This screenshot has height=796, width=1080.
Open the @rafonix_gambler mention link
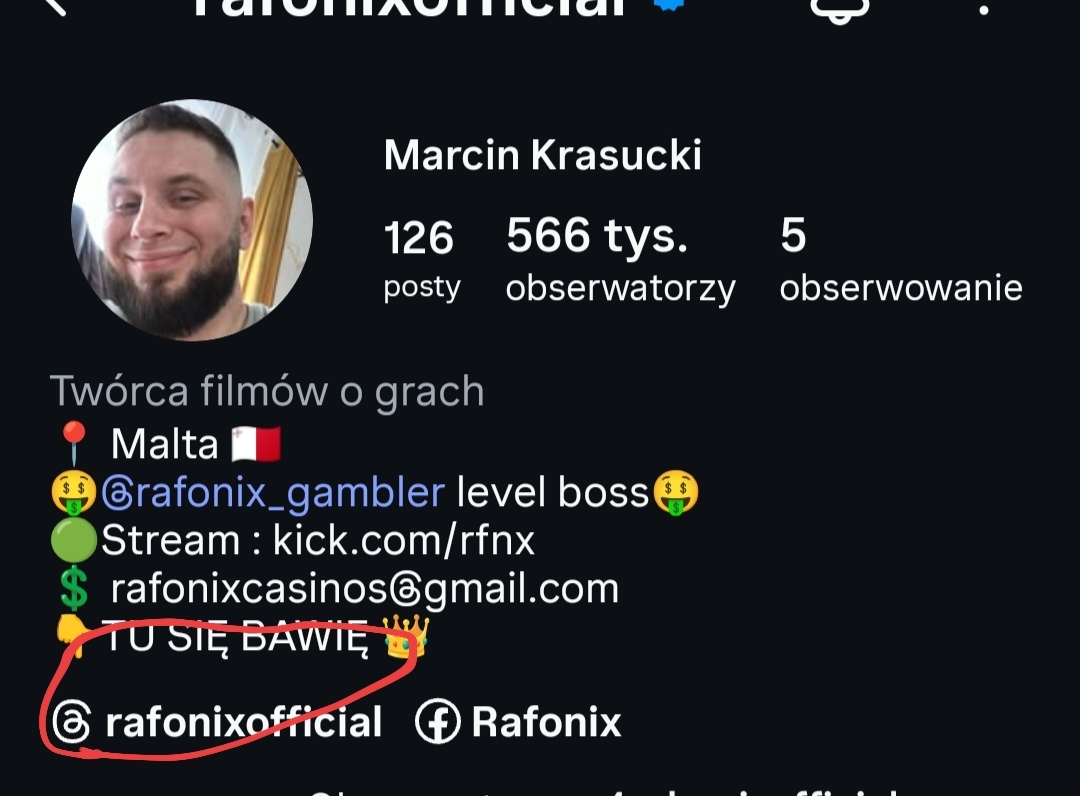273,492
